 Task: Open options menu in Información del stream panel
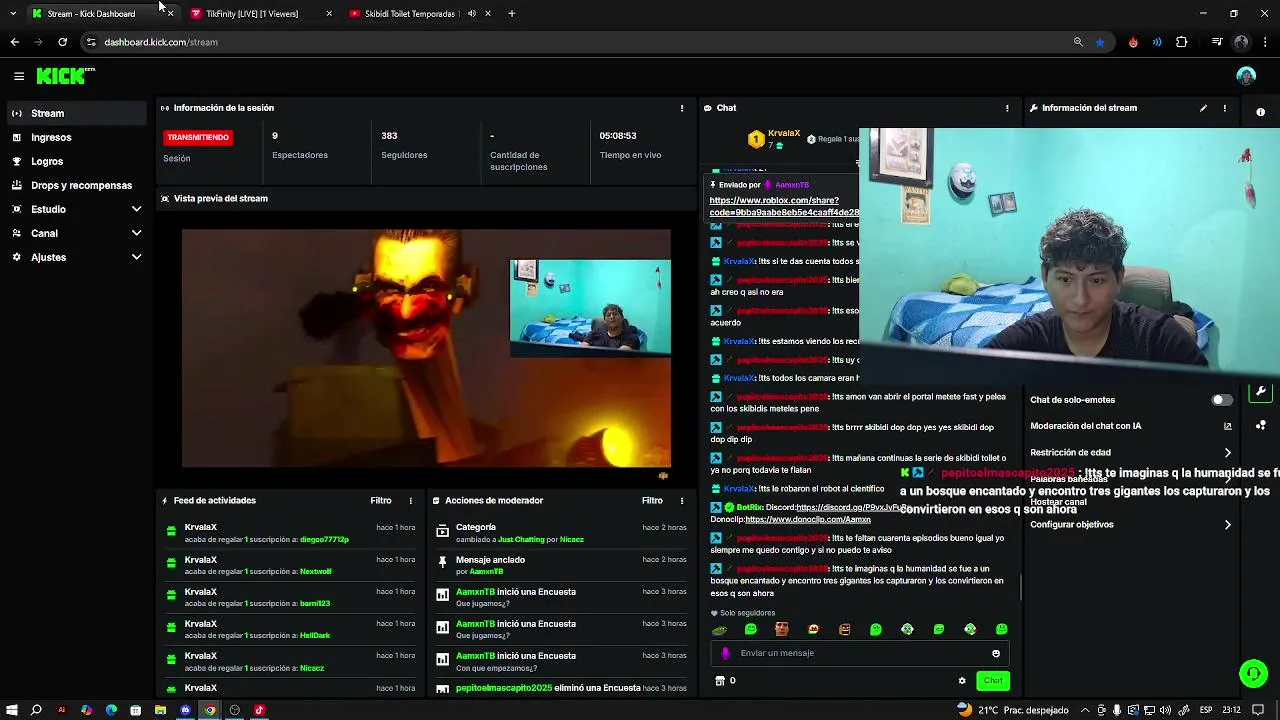click(1224, 108)
